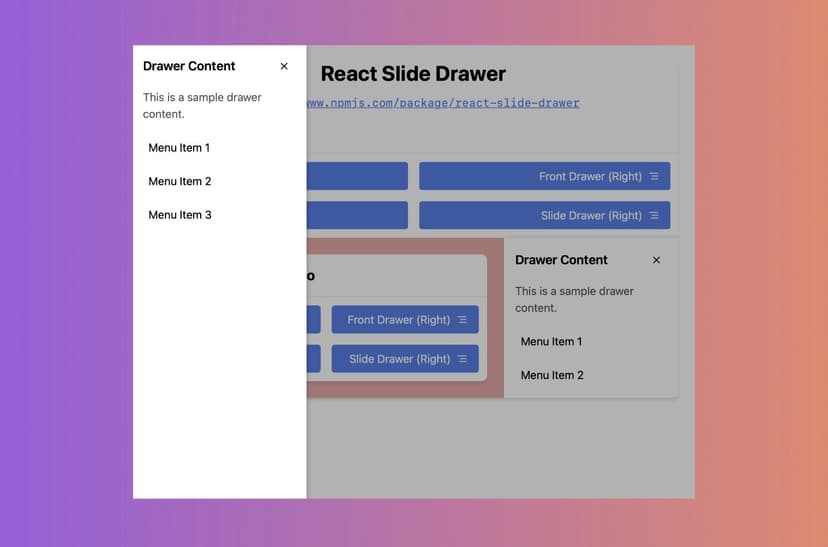Open the npmjs react-slide-drawer package link

pos(444,103)
